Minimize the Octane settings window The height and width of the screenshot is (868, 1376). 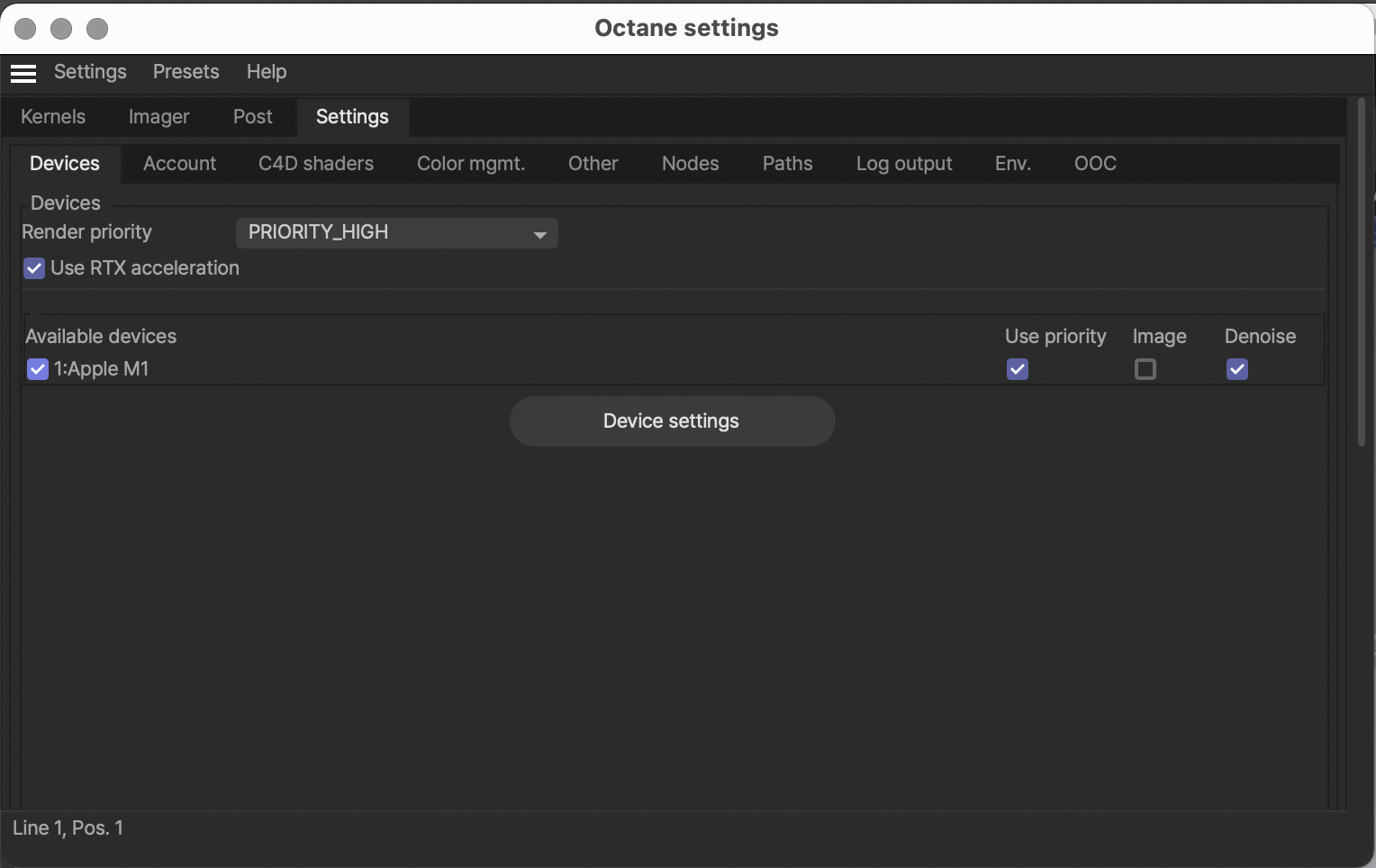point(61,29)
